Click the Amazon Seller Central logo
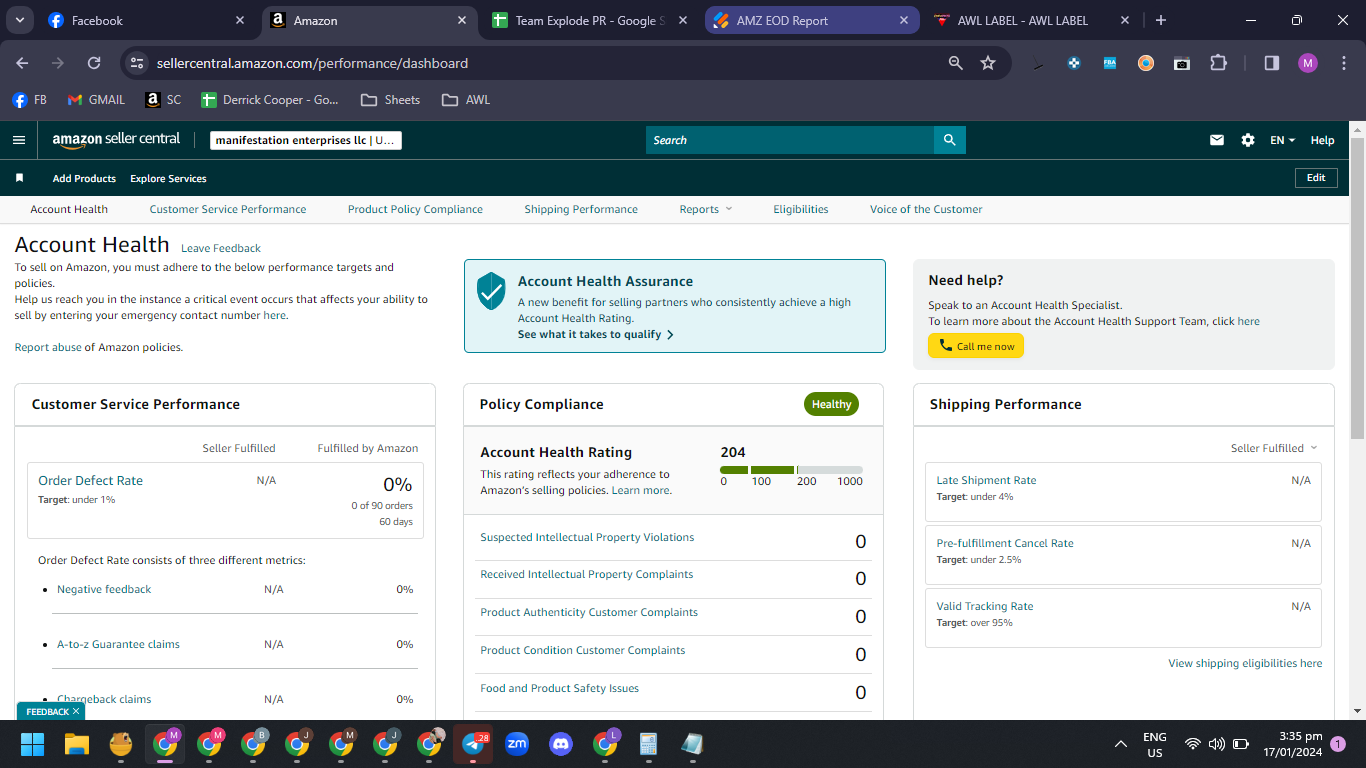Image resolution: width=1366 pixels, height=768 pixels. (x=116, y=140)
